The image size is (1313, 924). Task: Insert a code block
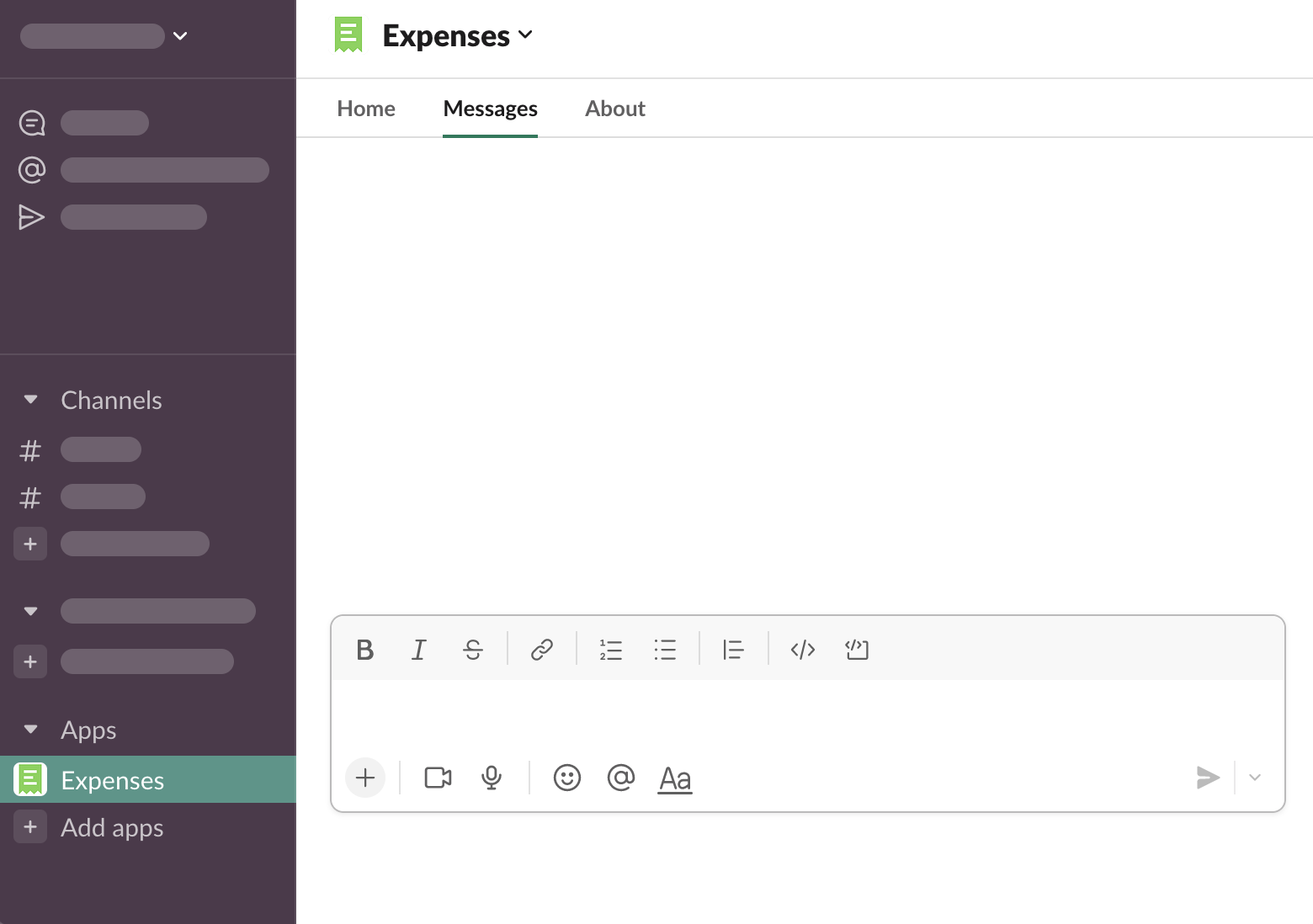857,650
